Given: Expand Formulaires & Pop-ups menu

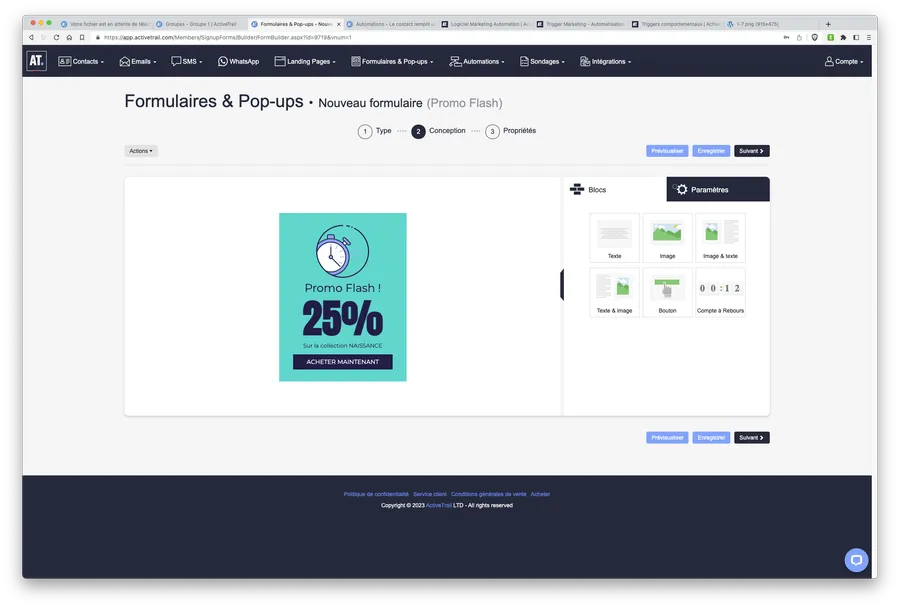Looking at the screenshot, I should click(x=392, y=61).
